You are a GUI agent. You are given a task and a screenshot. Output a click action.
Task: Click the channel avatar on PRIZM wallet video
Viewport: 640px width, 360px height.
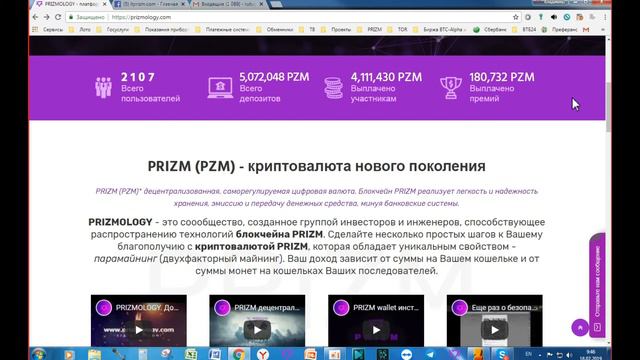pyautogui.click(x=341, y=308)
